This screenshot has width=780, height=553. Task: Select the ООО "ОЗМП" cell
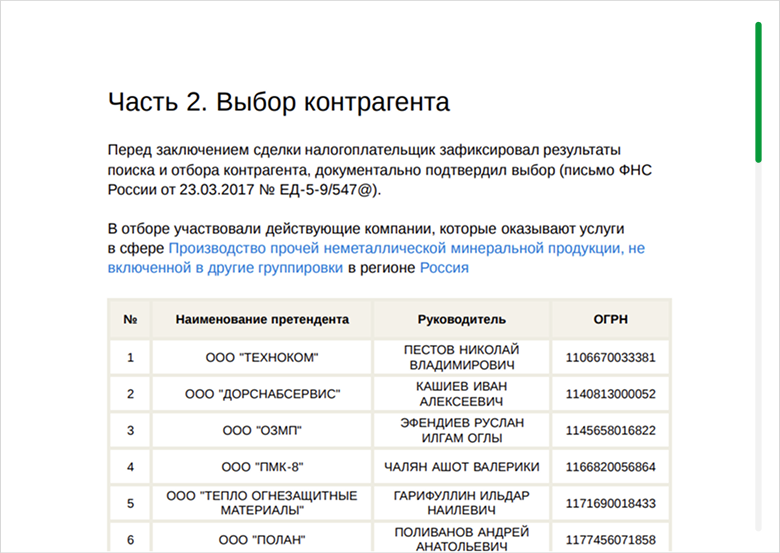tap(262, 431)
